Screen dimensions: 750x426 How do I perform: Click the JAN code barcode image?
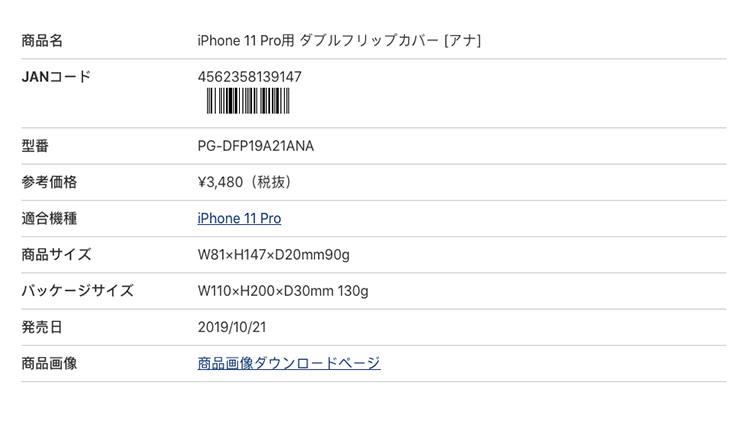tap(248, 101)
